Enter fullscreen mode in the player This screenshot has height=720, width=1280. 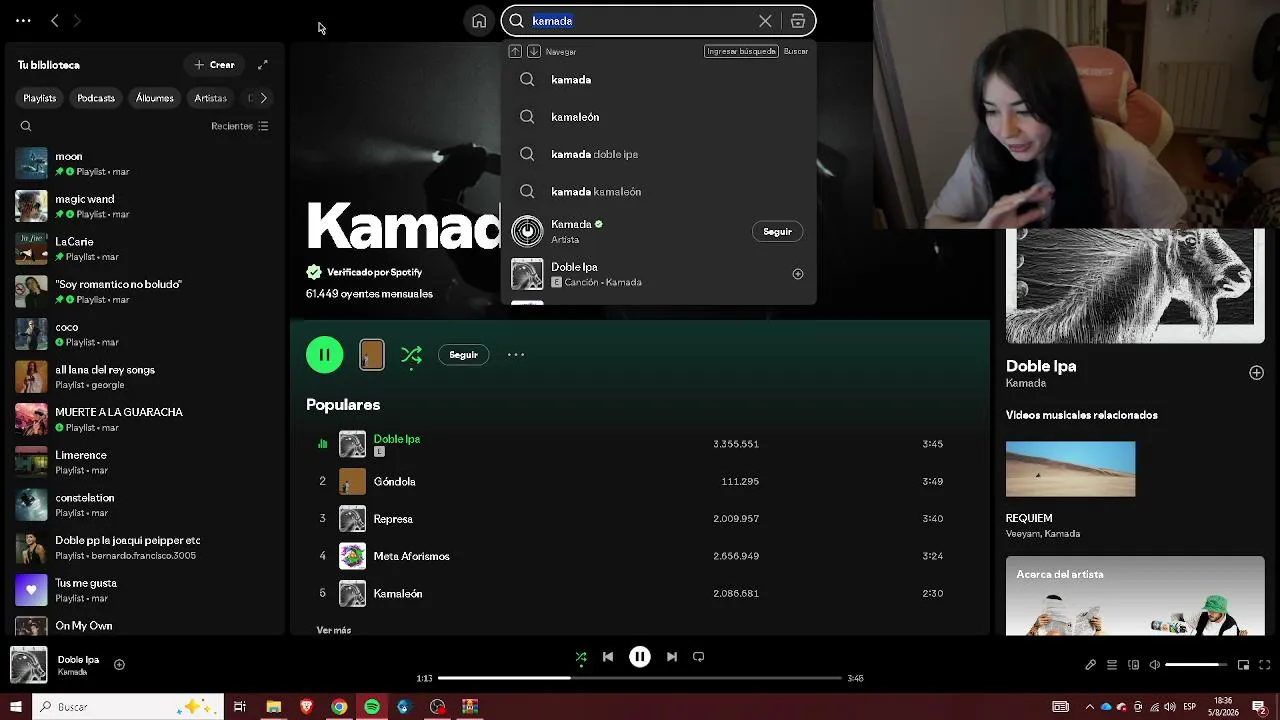coord(1265,665)
